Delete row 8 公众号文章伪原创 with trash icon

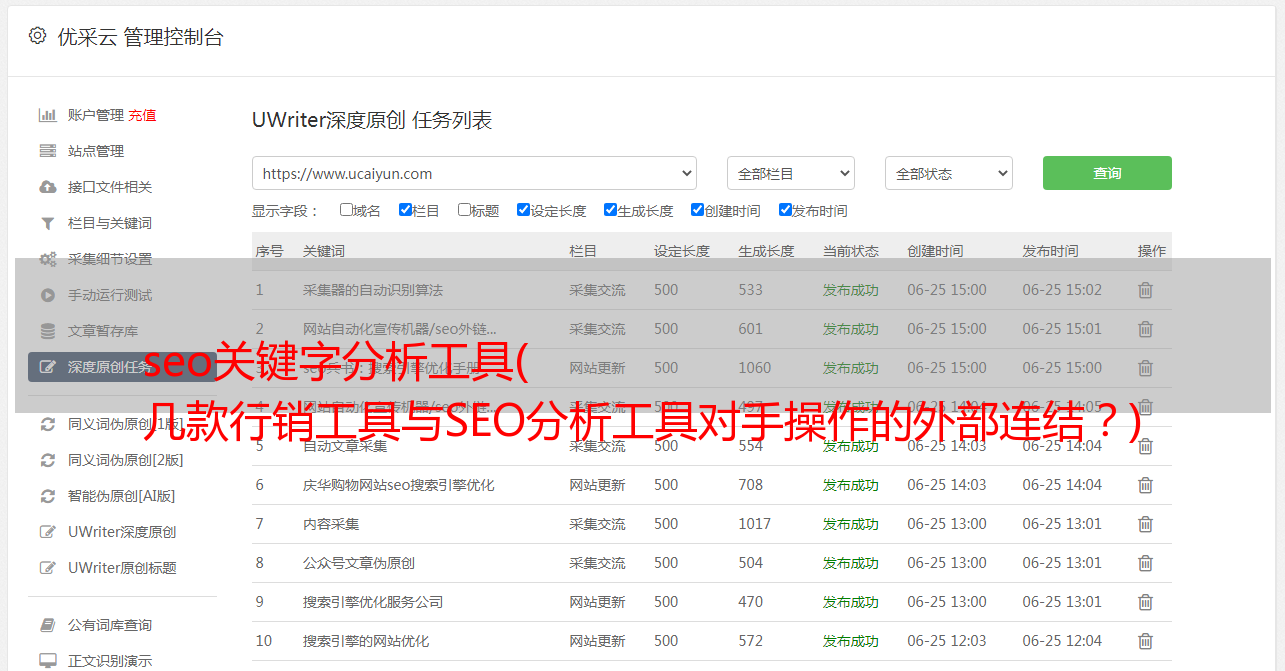1145,563
